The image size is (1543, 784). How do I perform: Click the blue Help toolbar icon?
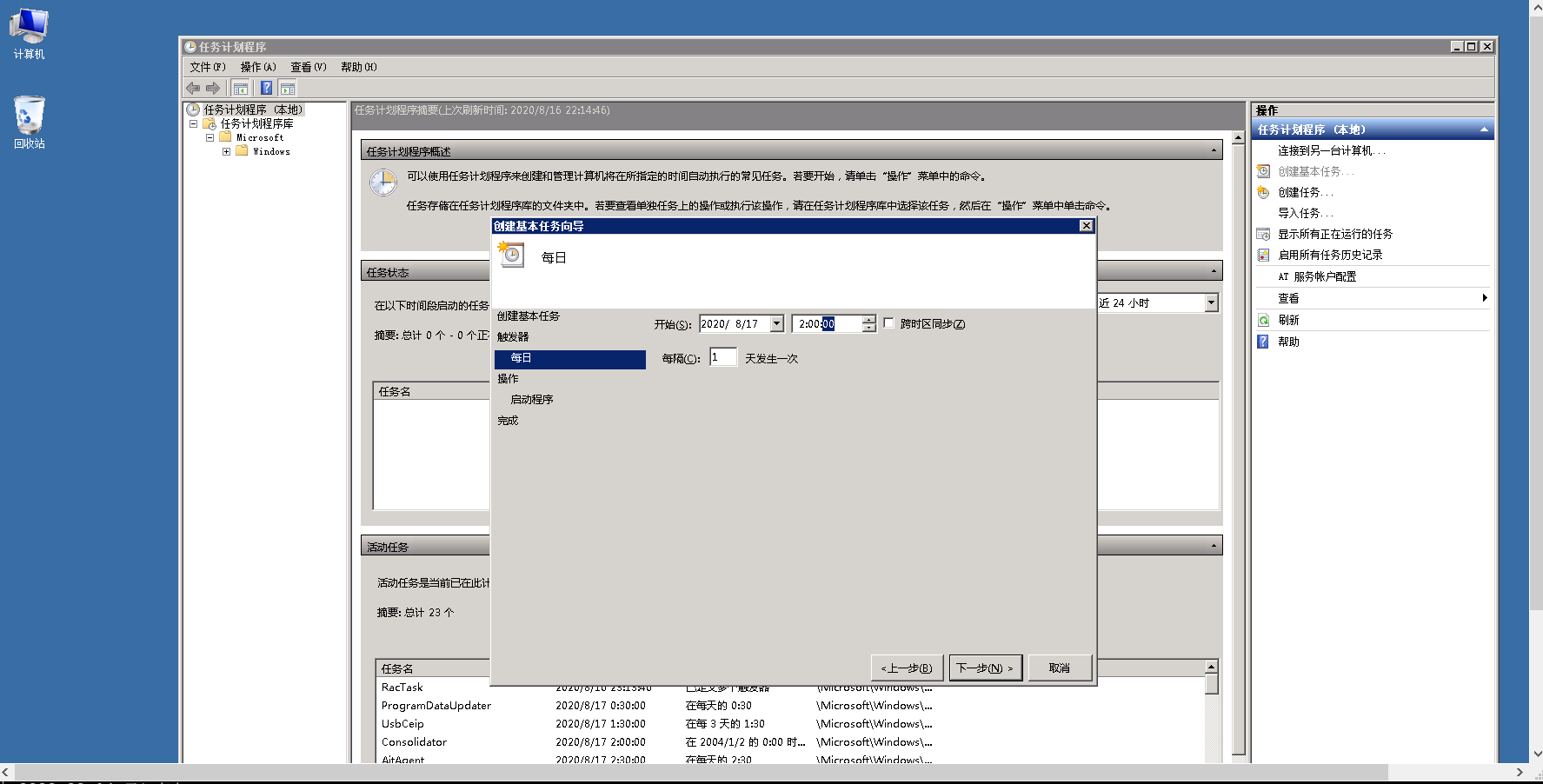coord(267,88)
